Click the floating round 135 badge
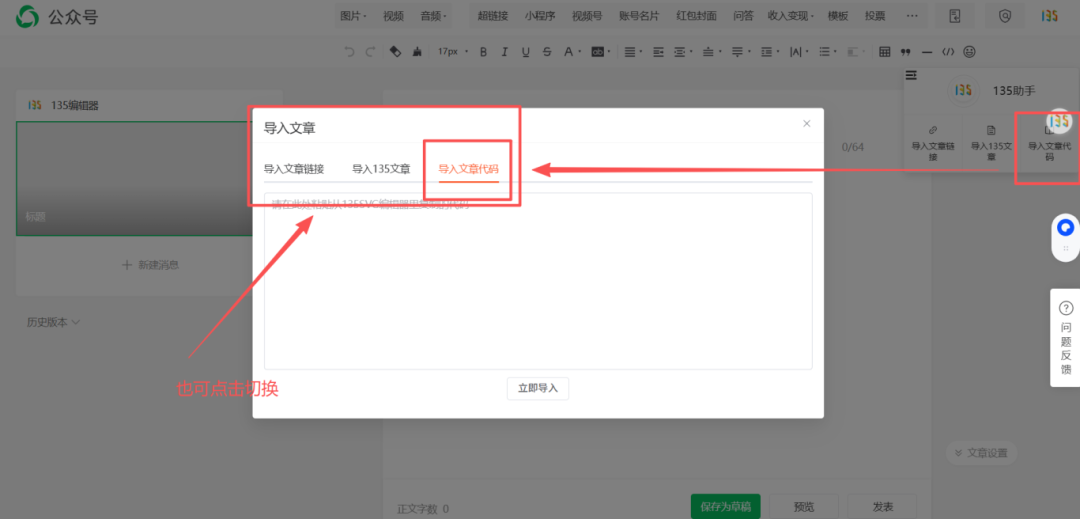This screenshot has height=519, width=1080. pos(1061,120)
